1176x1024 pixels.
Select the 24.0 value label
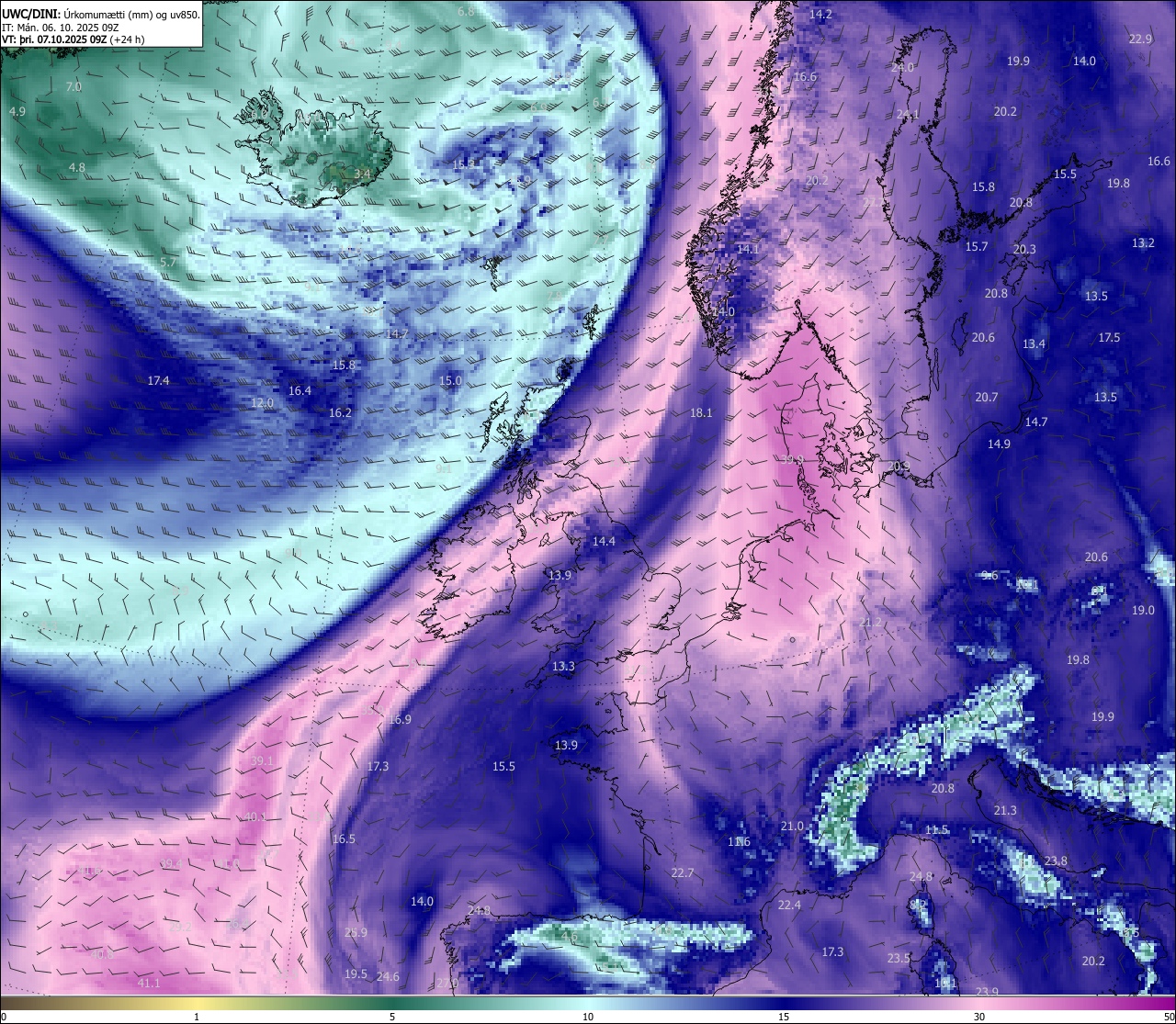point(903,67)
